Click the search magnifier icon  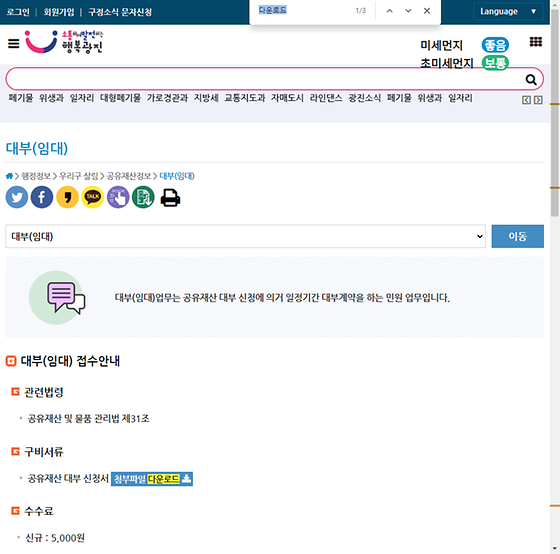[x=531, y=79]
